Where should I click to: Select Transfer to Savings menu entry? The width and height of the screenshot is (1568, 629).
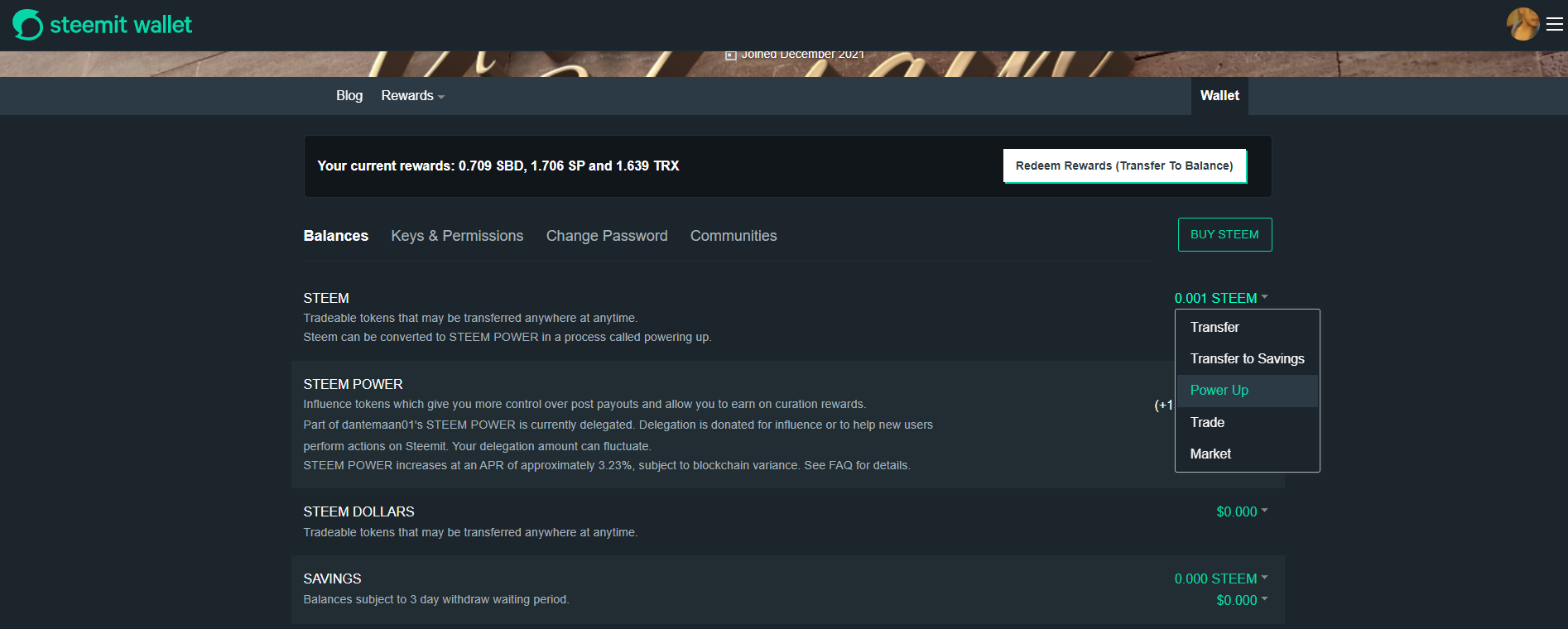tap(1247, 359)
